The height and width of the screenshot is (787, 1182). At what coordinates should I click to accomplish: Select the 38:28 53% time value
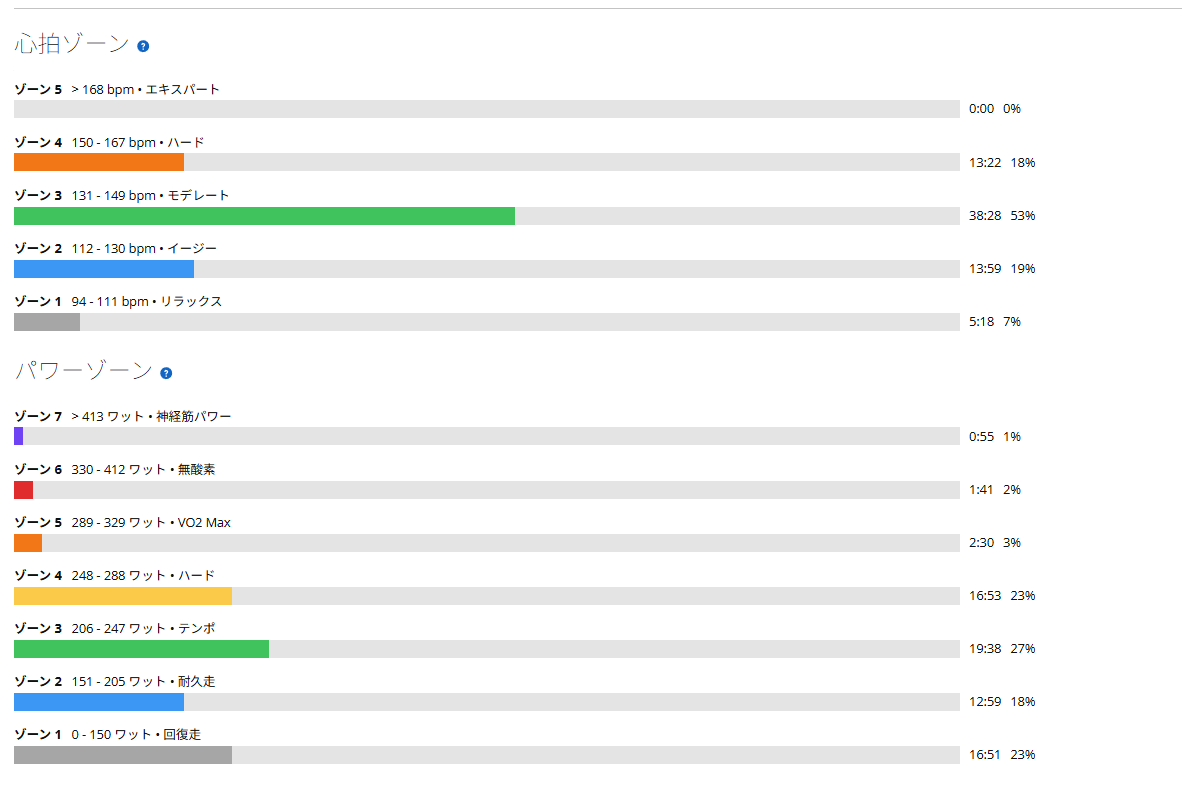pyautogui.click(x=1002, y=216)
